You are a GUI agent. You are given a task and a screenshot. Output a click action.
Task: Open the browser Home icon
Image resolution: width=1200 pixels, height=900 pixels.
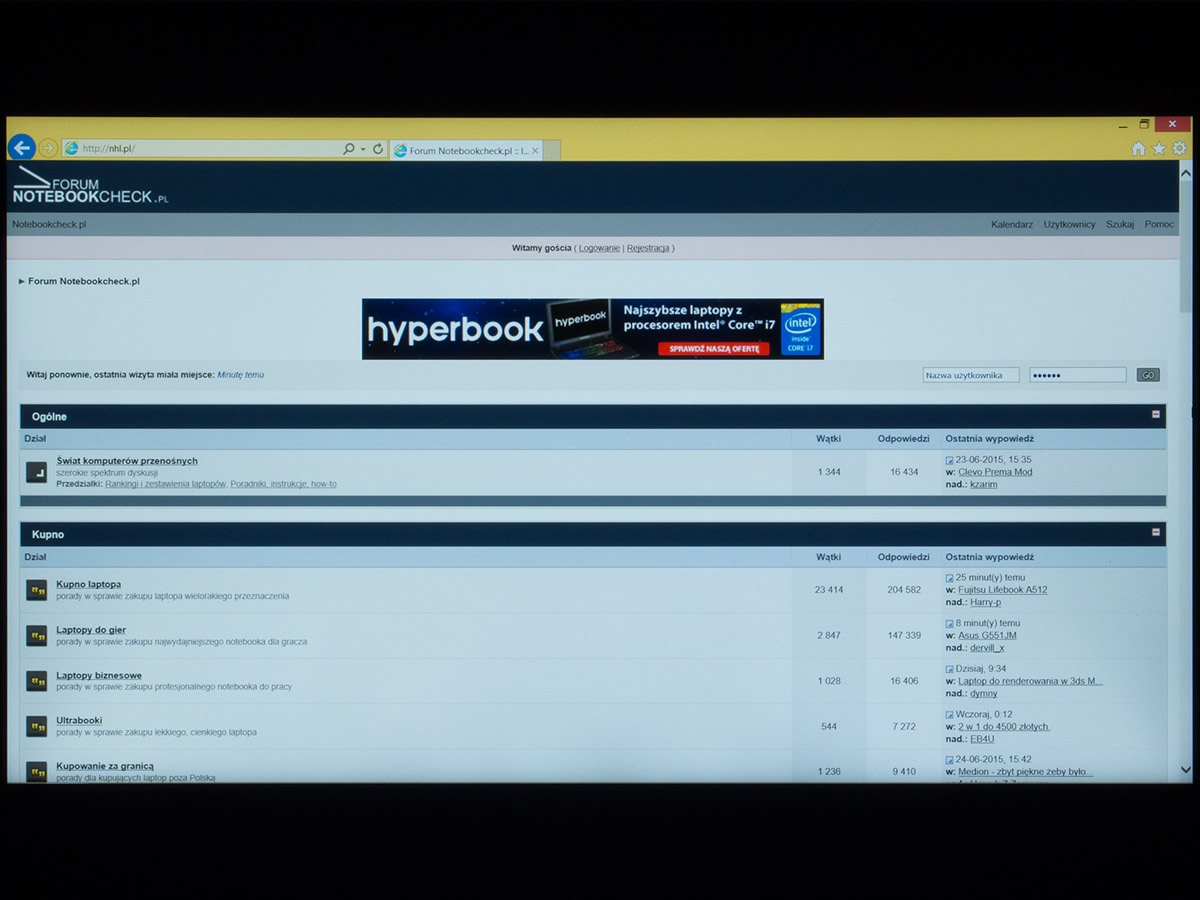coord(1138,149)
